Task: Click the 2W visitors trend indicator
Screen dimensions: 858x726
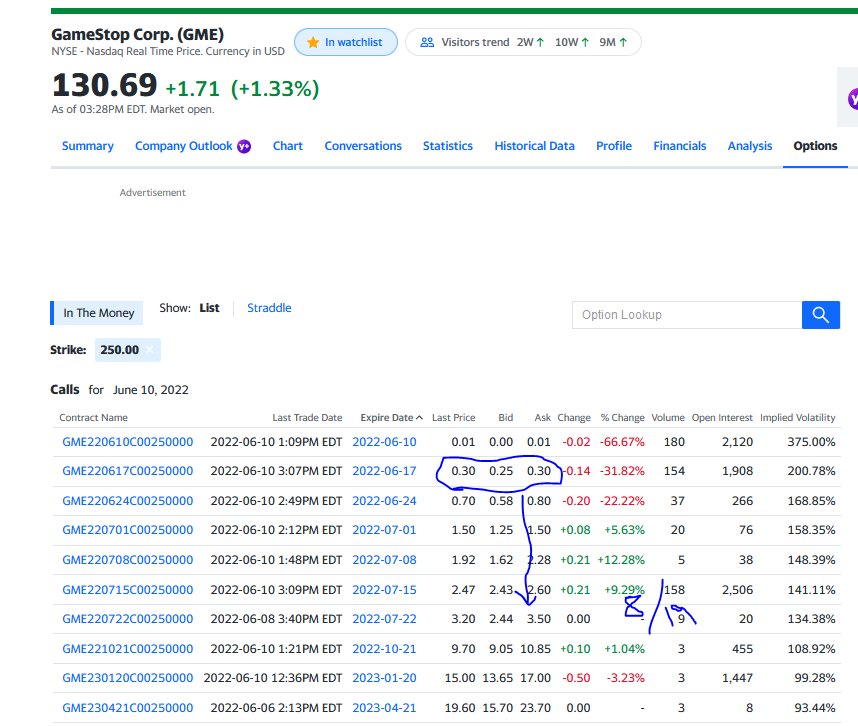Action: [x=530, y=42]
